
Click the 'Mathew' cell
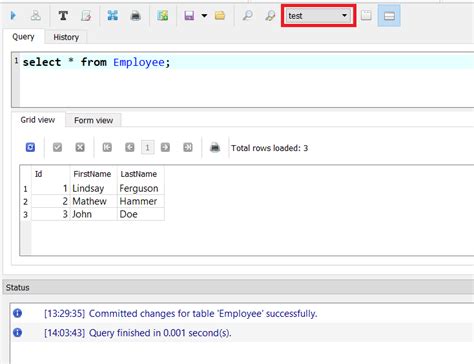pos(93,201)
